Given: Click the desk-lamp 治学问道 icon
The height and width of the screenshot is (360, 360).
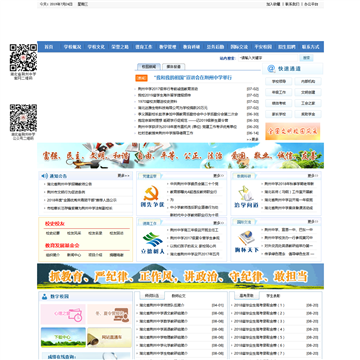Looking at the screenshot, I should (x=246, y=197).
